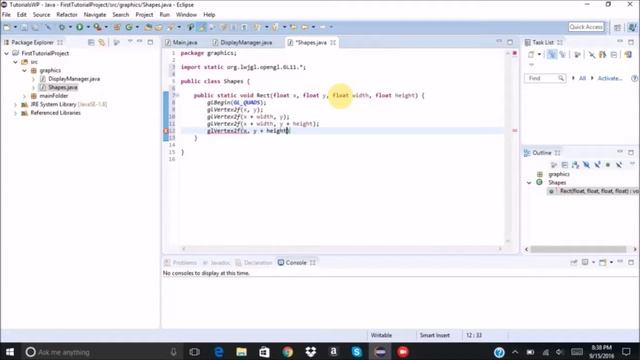Viewport: 640px width, 360px height.
Task: Click the Search flashlight toolbar icon
Action: click(171, 27)
